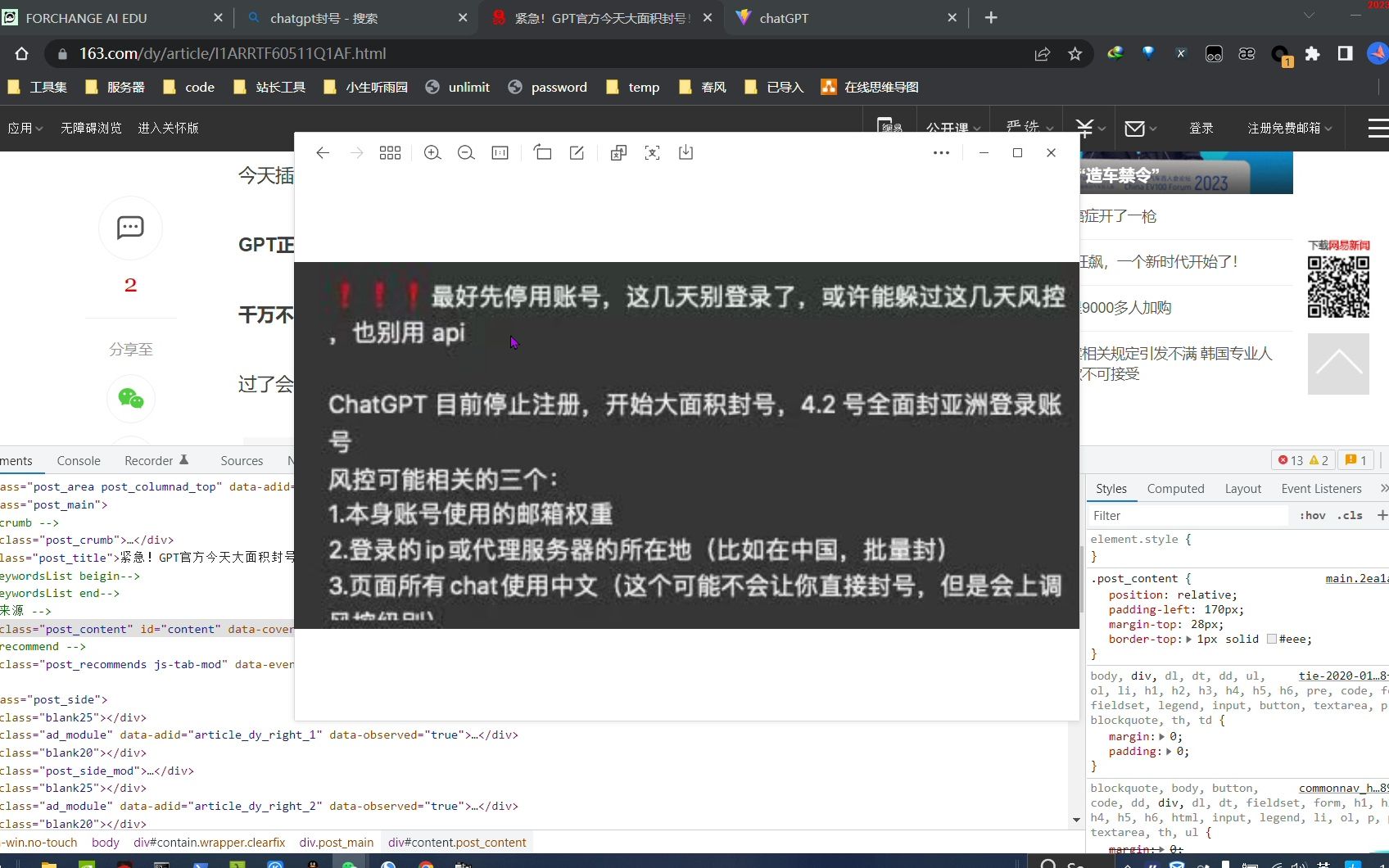Open the image markup/edit tool
The height and width of the screenshot is (868, 1389).
point(577,152)
